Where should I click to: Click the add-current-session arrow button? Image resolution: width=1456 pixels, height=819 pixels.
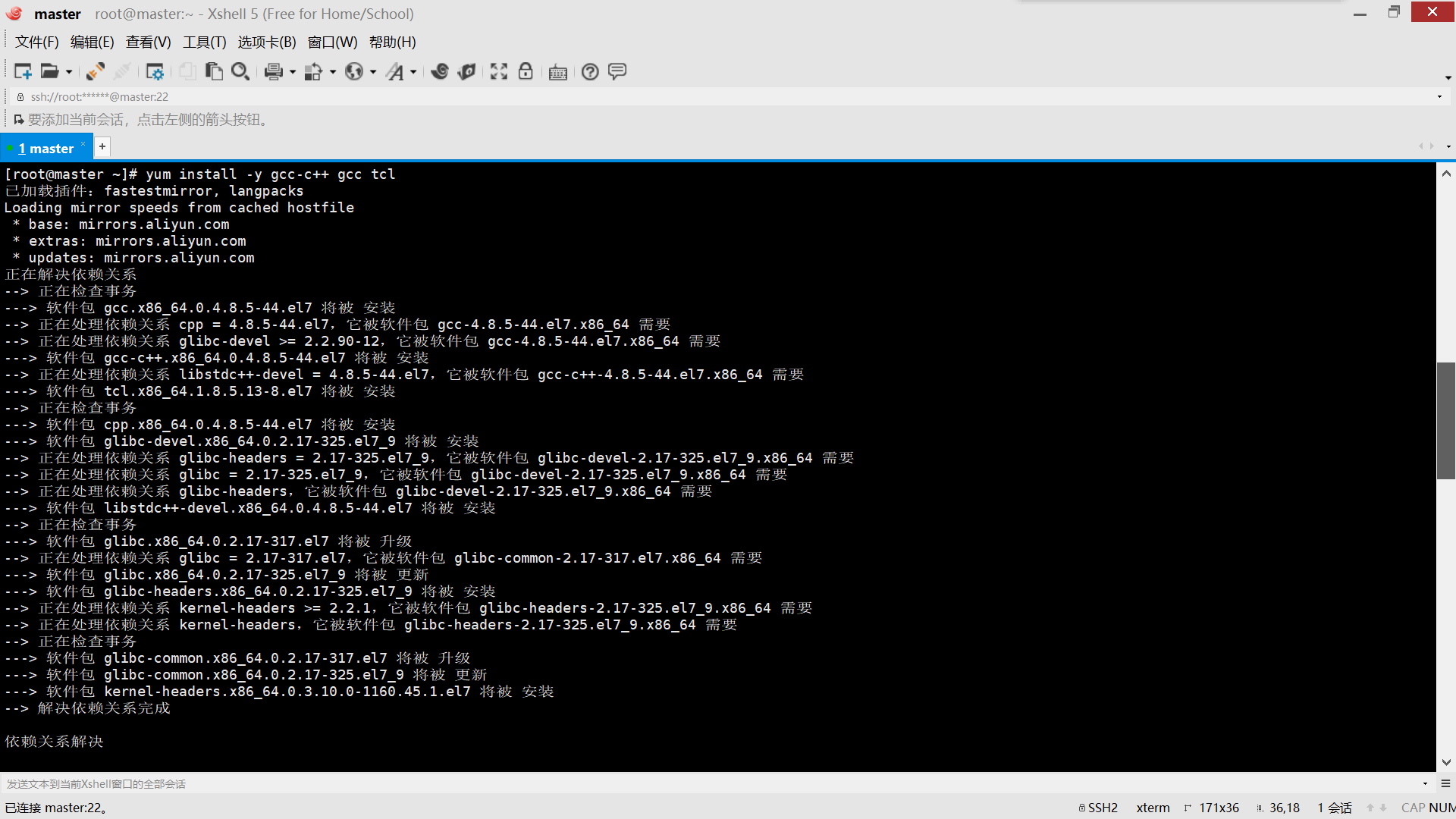click(x=18, y=120)
